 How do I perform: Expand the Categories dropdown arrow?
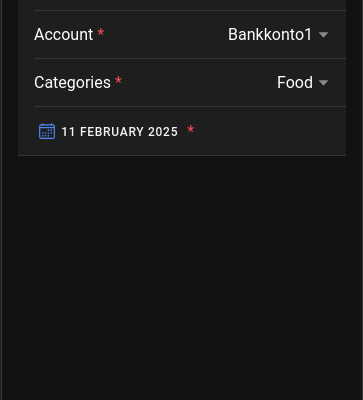[323, 83]
